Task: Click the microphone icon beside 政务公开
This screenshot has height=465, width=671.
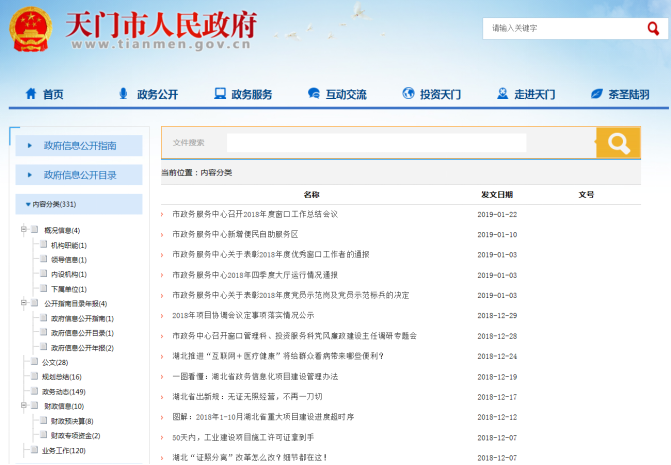Action: [123, 94]
